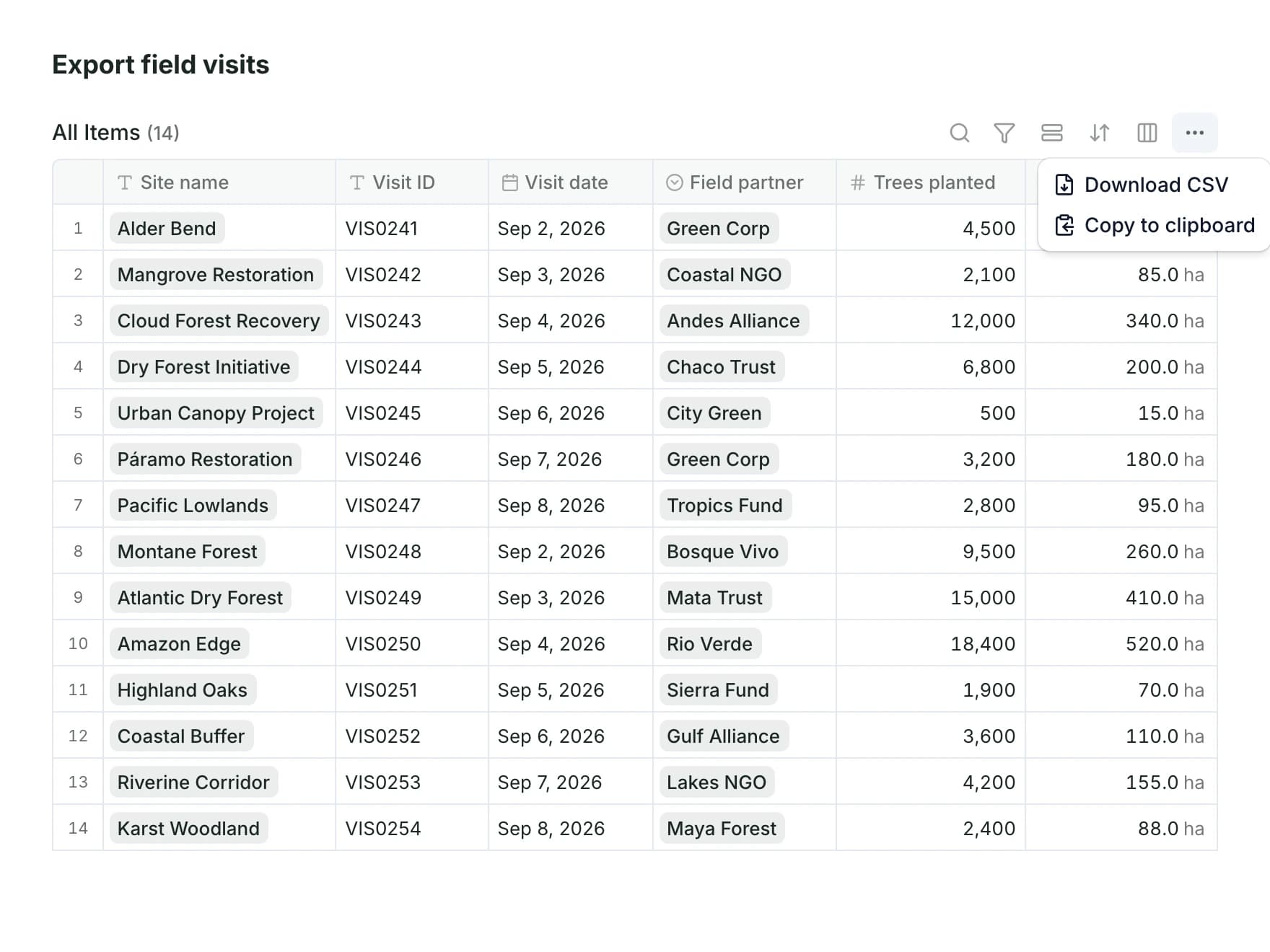1270x952 pixels.
Task: Click the Rio Verde partner tag
Action: click(x=710, y=644)
